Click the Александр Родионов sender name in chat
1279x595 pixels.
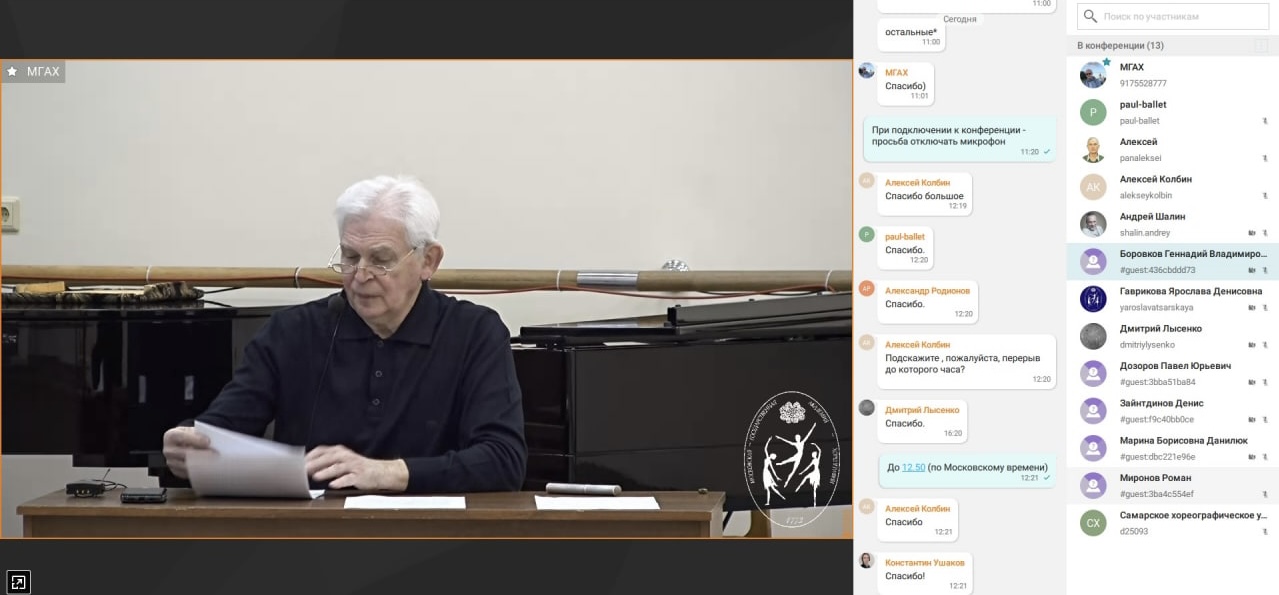[927, 291]
